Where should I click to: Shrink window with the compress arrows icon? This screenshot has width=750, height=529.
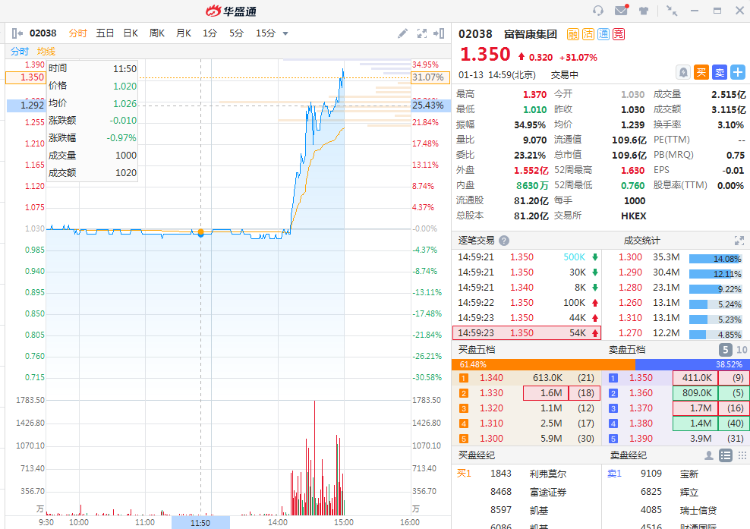pos(672,11)
